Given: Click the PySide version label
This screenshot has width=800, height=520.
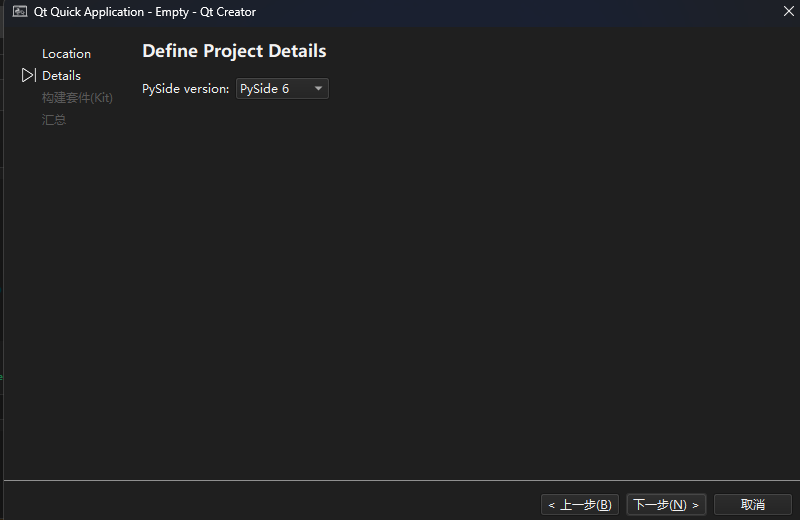Looking at the screenshot, I should point(186,89).
